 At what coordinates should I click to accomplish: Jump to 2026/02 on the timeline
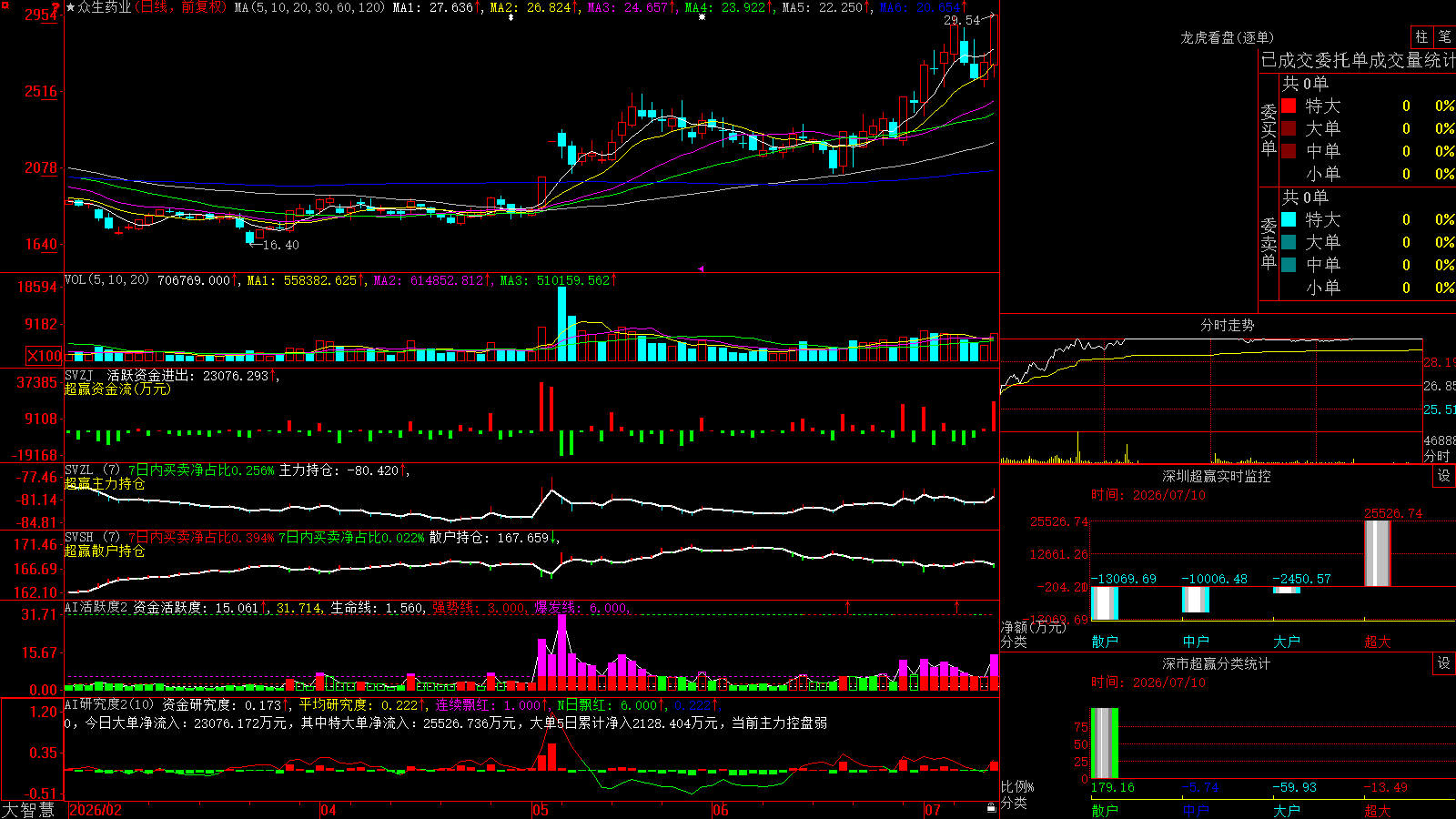(x=96, y=810)
